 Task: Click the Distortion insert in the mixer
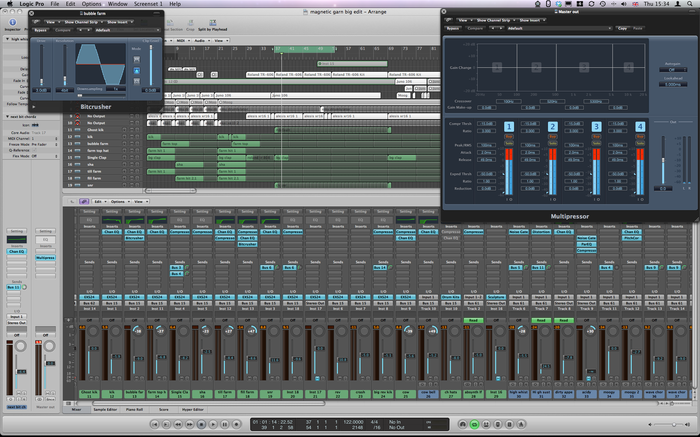coord(541,232)
